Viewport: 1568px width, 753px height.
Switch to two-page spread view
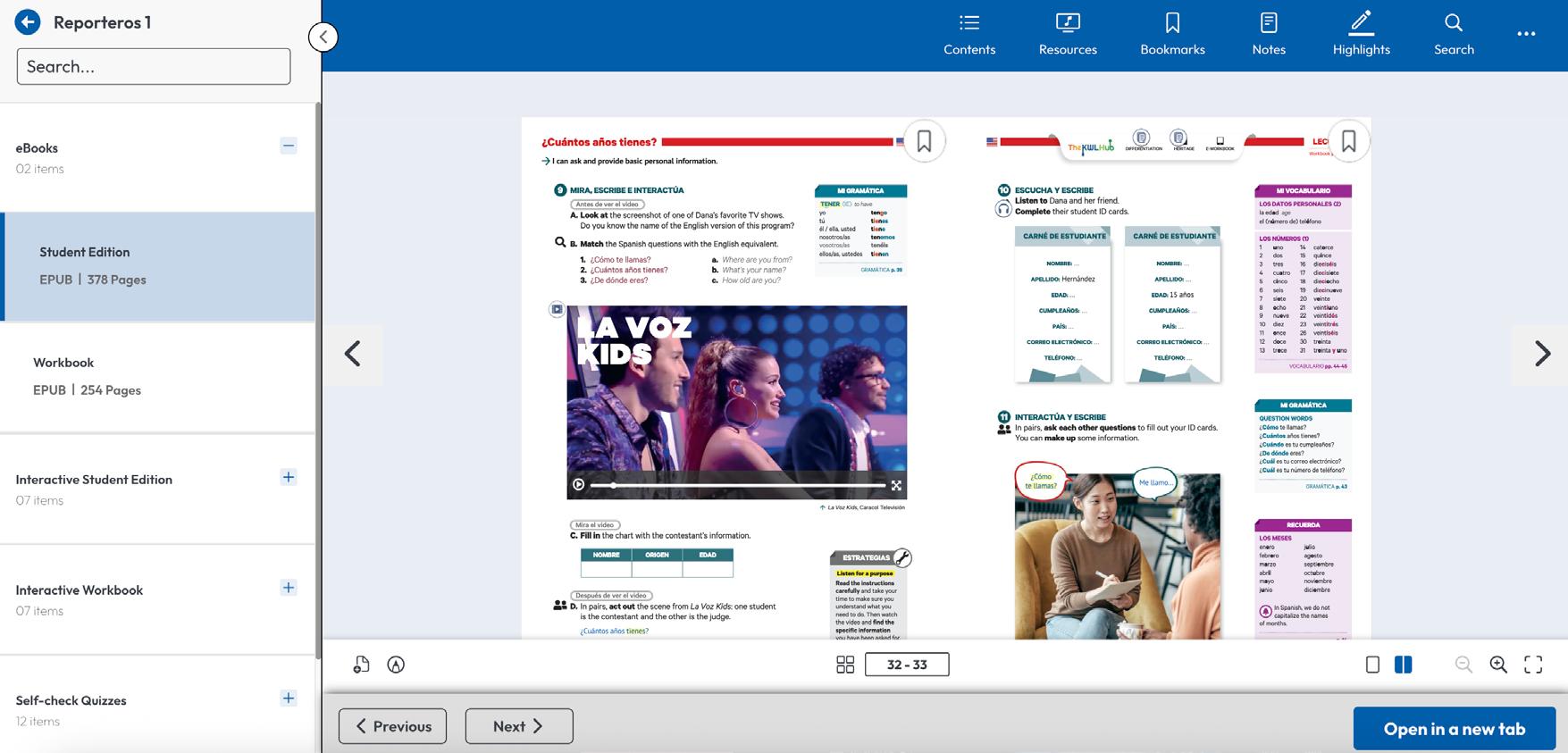(1404, 665)
